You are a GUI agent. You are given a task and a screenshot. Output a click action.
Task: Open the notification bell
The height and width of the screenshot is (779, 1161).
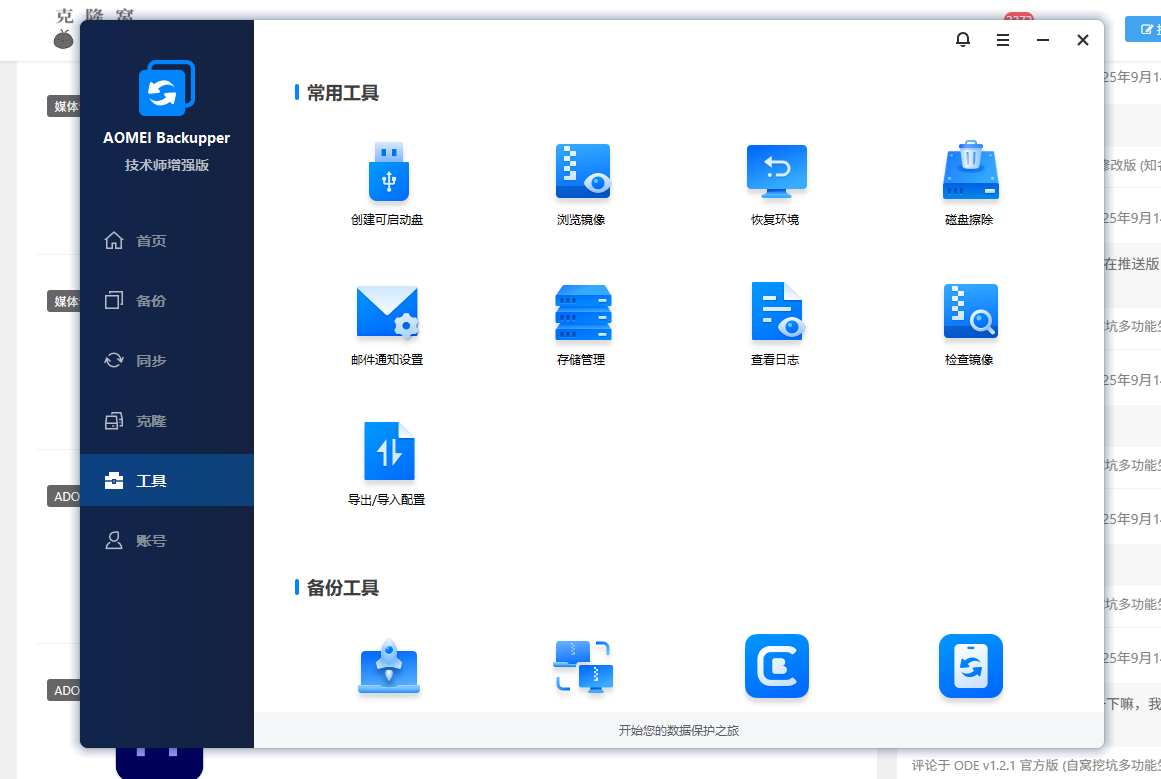pos(963,40)
